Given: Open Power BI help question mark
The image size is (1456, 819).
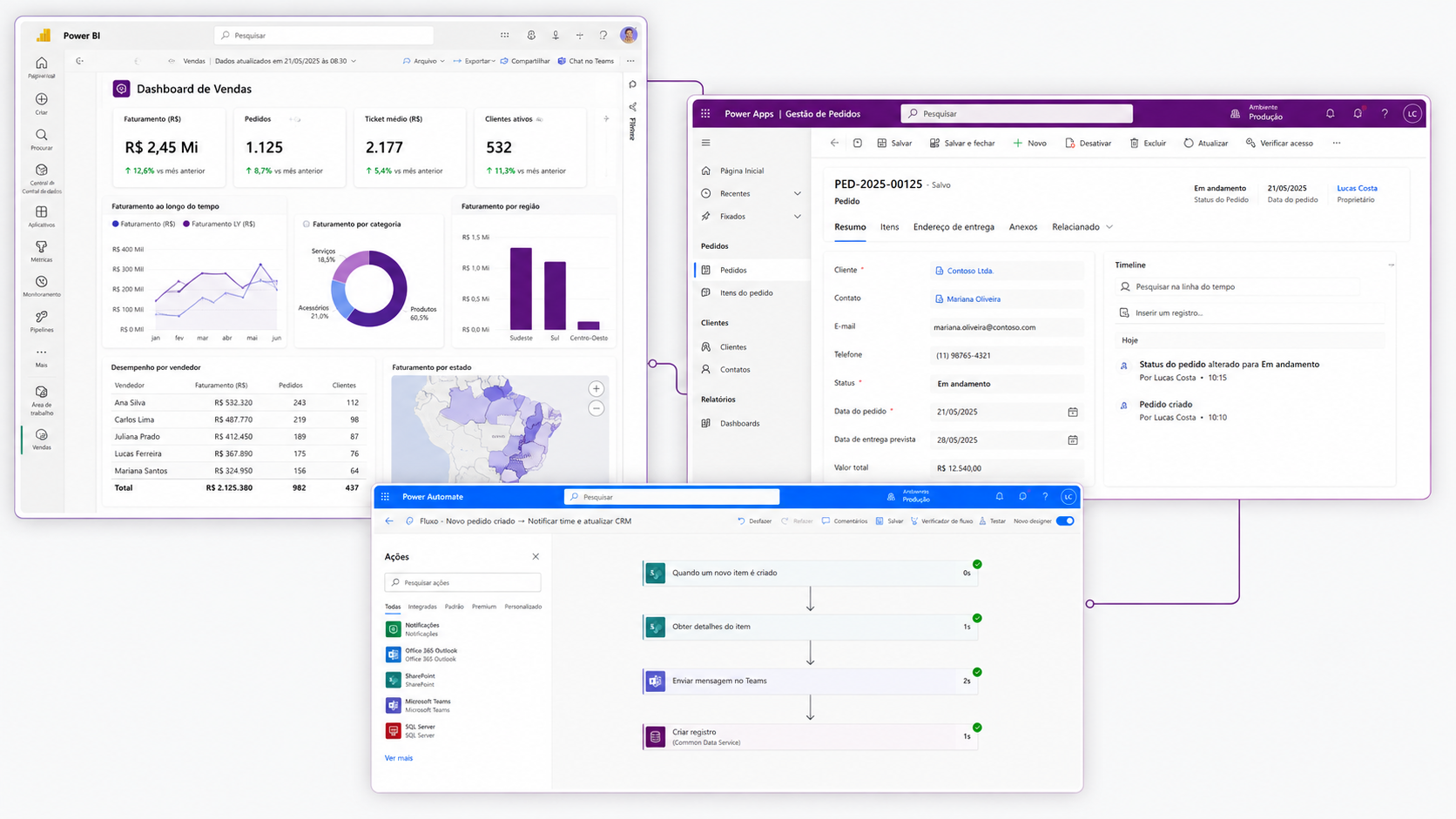Looking at the screenshot, I should coord(603,36).
